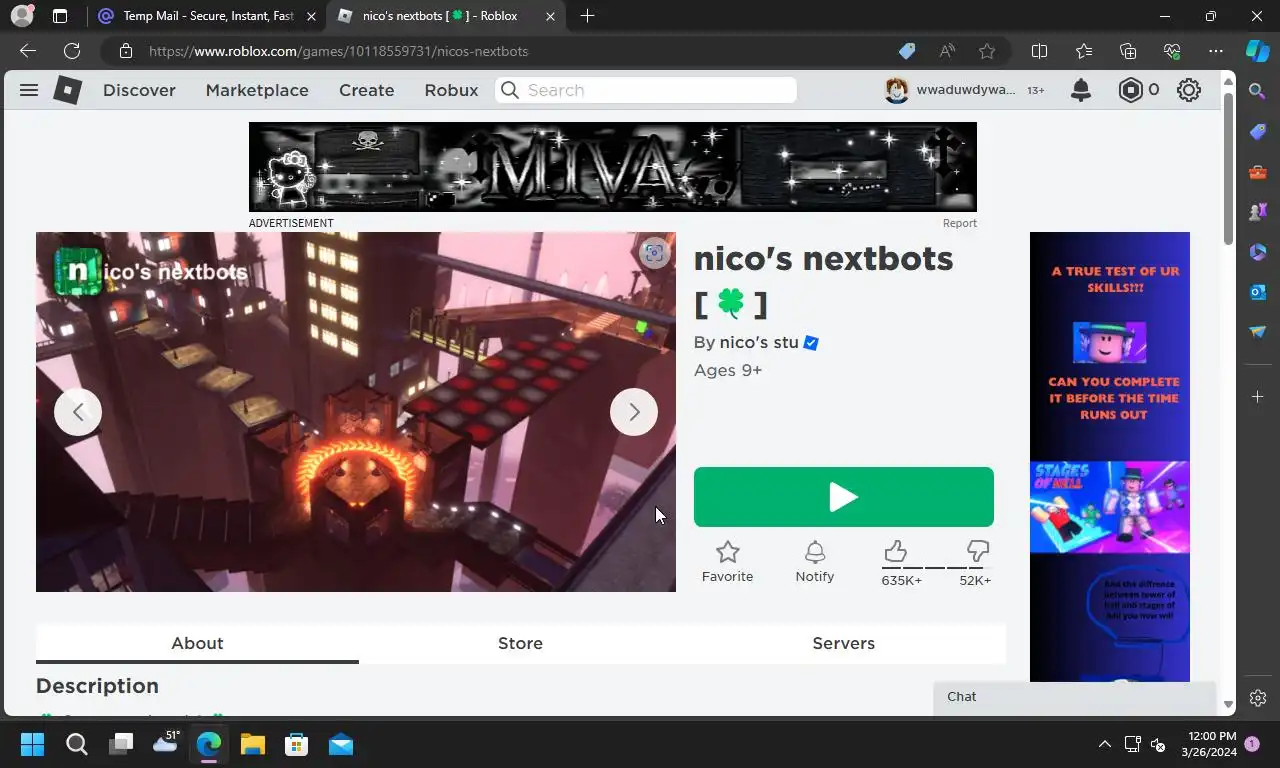Viewport: 1280px width, 768px height.
Task: Open the Windows Start menu
Action: (32, 745)
